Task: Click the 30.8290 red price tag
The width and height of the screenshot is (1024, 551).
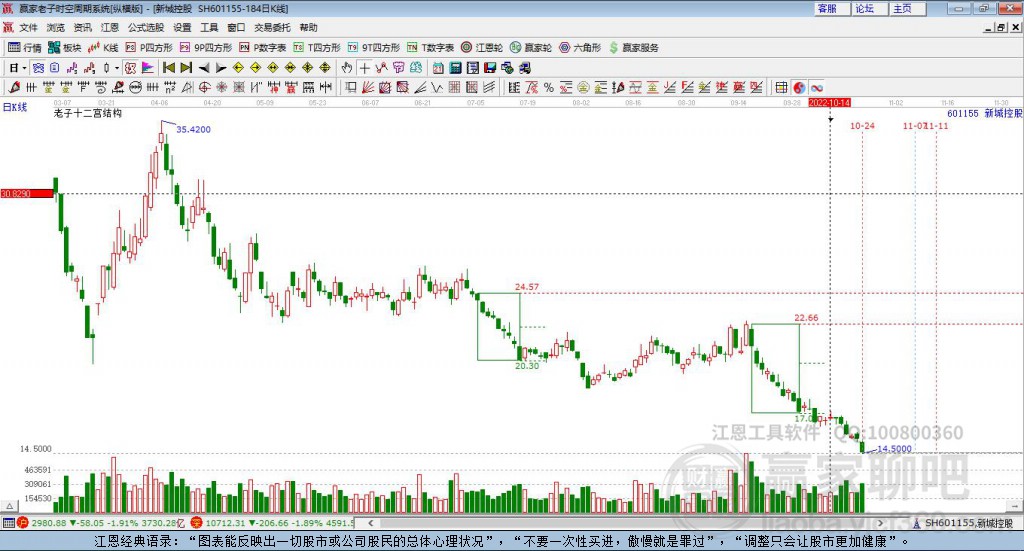Action: (27, 193)
